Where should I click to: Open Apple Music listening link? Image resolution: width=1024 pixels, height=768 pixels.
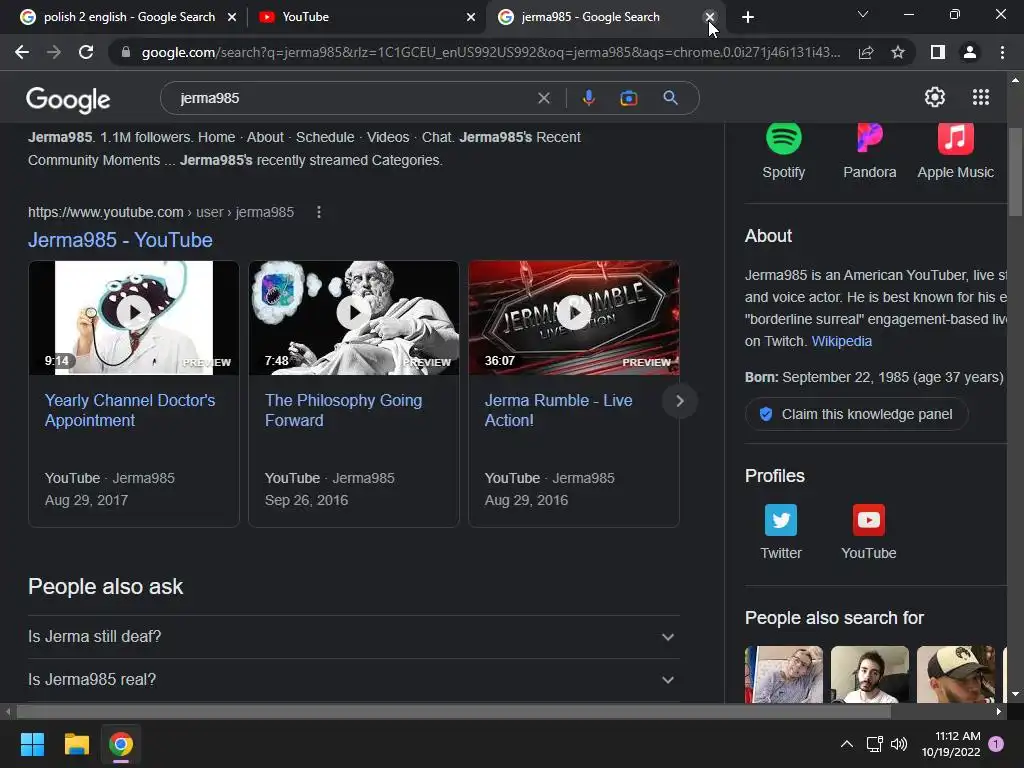click(955, 152)
